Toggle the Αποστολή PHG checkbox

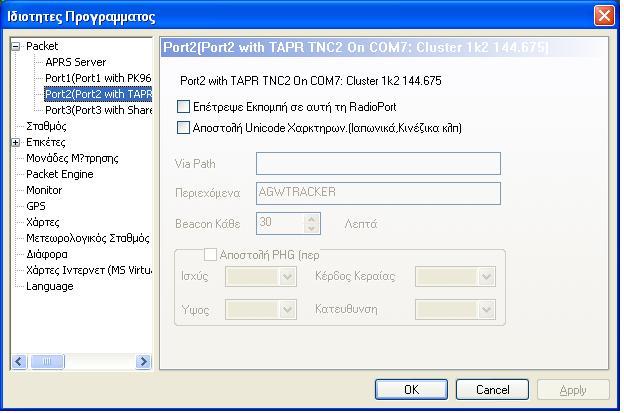(211, 255)
